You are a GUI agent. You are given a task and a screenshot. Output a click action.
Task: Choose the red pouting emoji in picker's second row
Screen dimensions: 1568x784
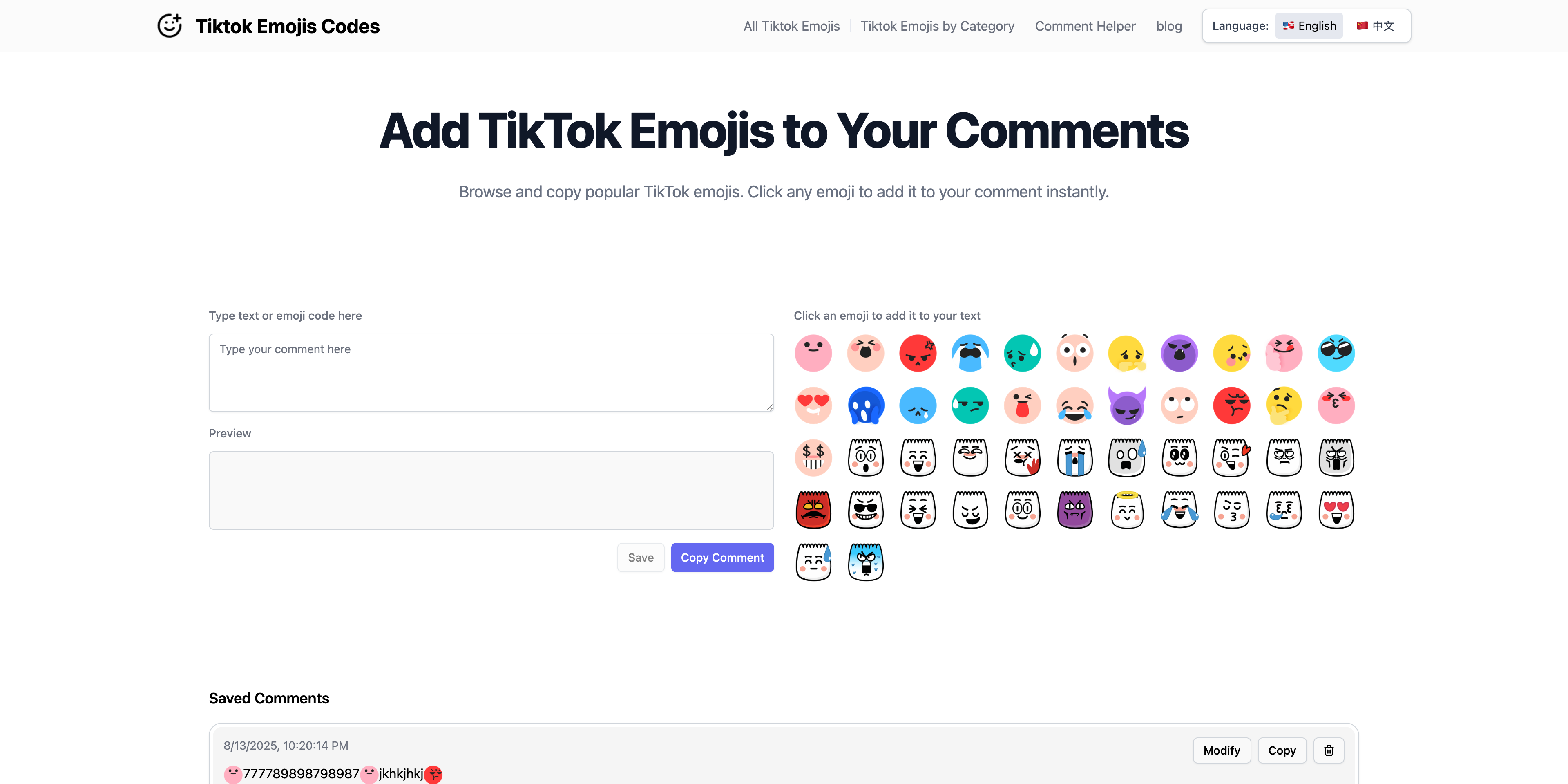pyautogui.click(x=1232, y=405)
